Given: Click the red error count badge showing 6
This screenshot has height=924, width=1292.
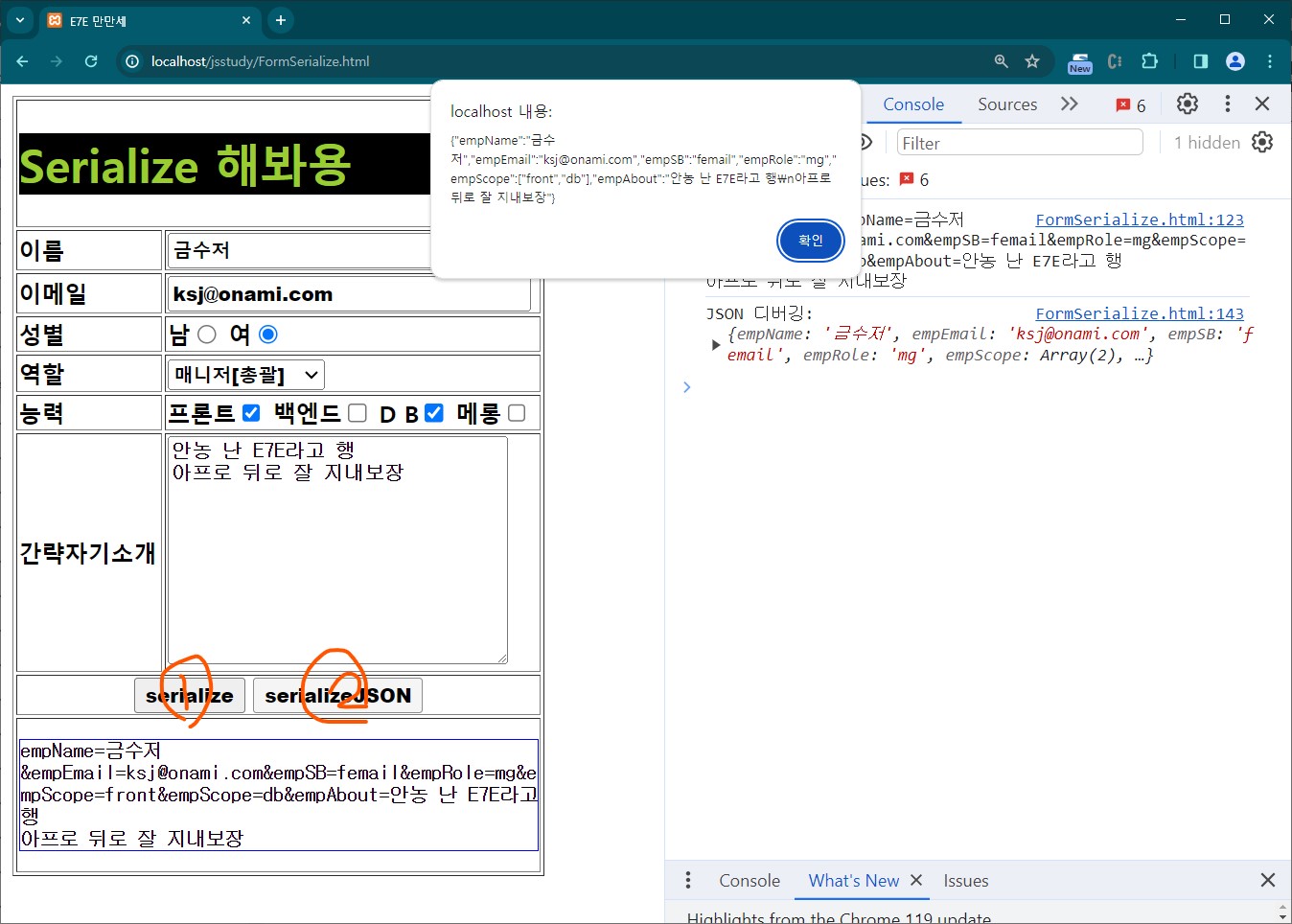Looking at the screenshot, I should tap(1131, 105).
